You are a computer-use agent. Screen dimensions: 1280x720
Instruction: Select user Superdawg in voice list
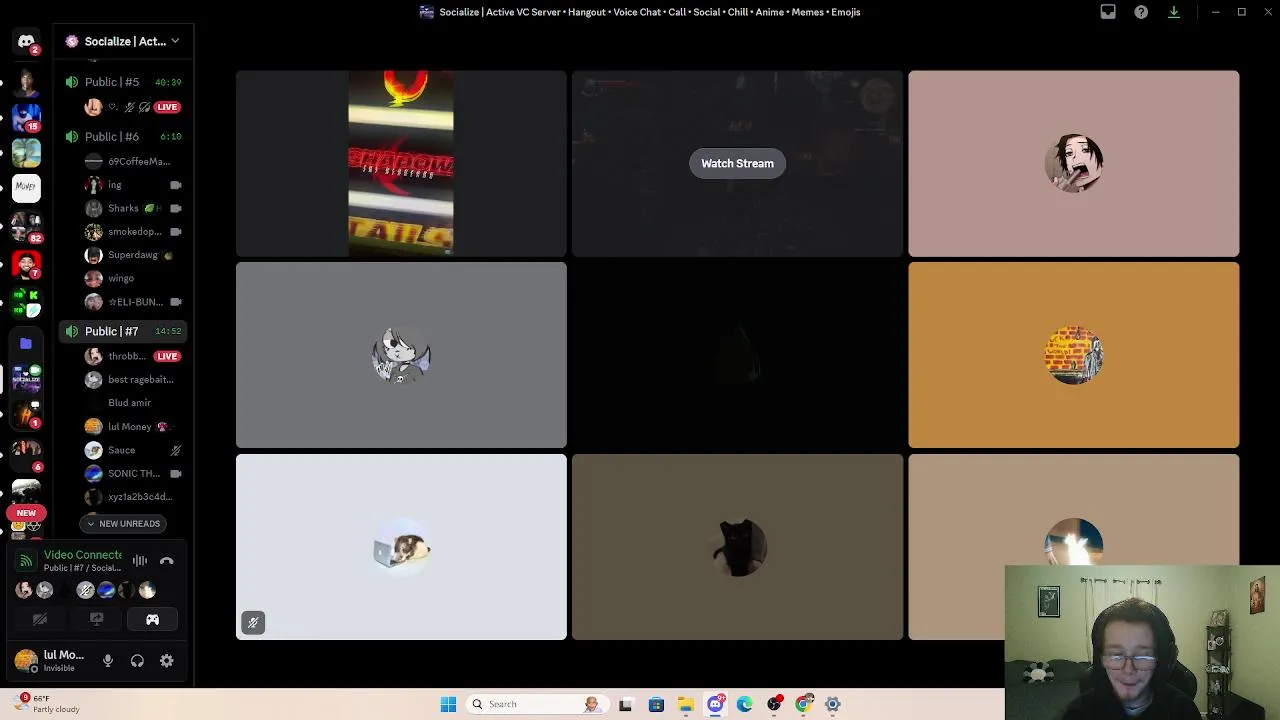pyautogui.click(x=132, y=255)
